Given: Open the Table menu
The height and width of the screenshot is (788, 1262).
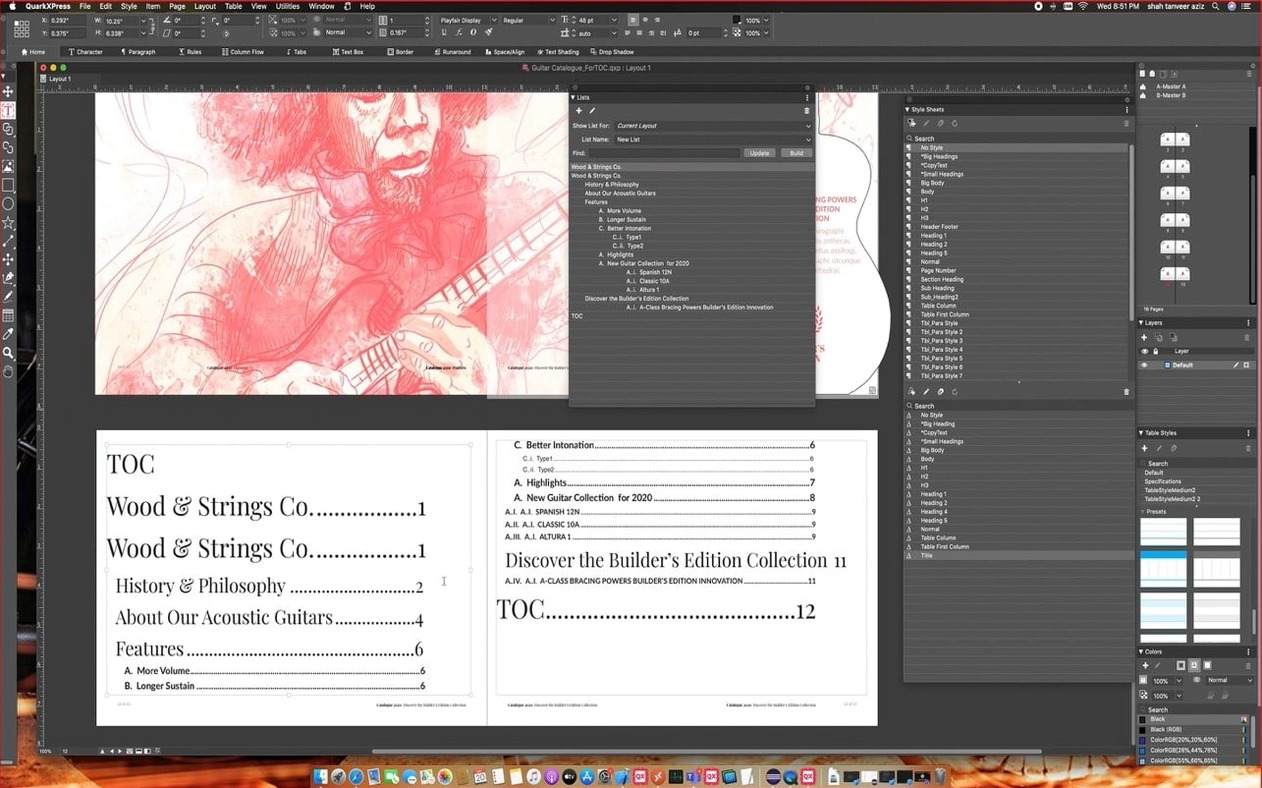Looking at the screenshot, I should coord(233,6).
